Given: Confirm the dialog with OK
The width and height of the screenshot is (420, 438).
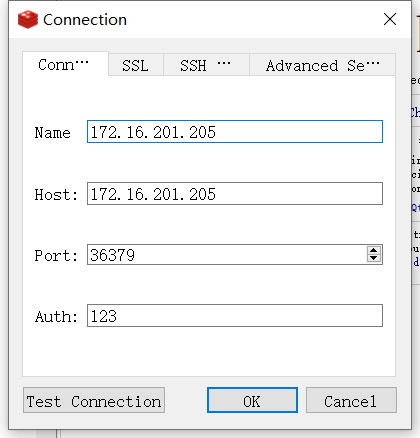Looking at the screenshot, I should (252, 400).
